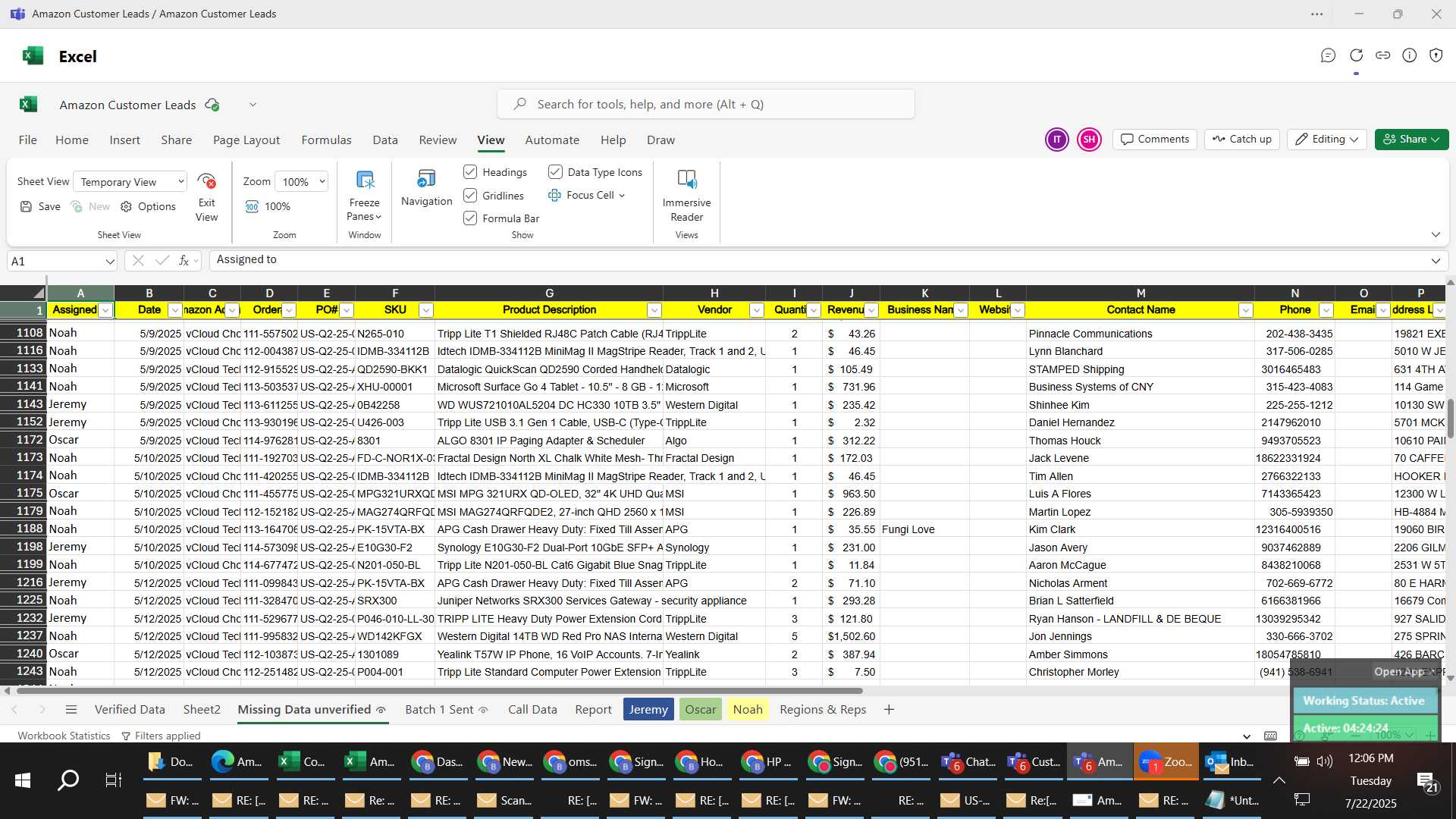Open Windows taskbar search

[x=68, y=780]
